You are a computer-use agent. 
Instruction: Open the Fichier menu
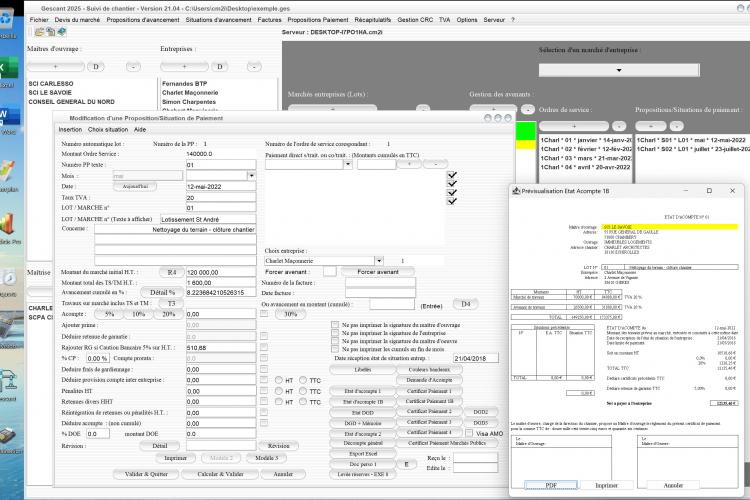tap(39, 20)
